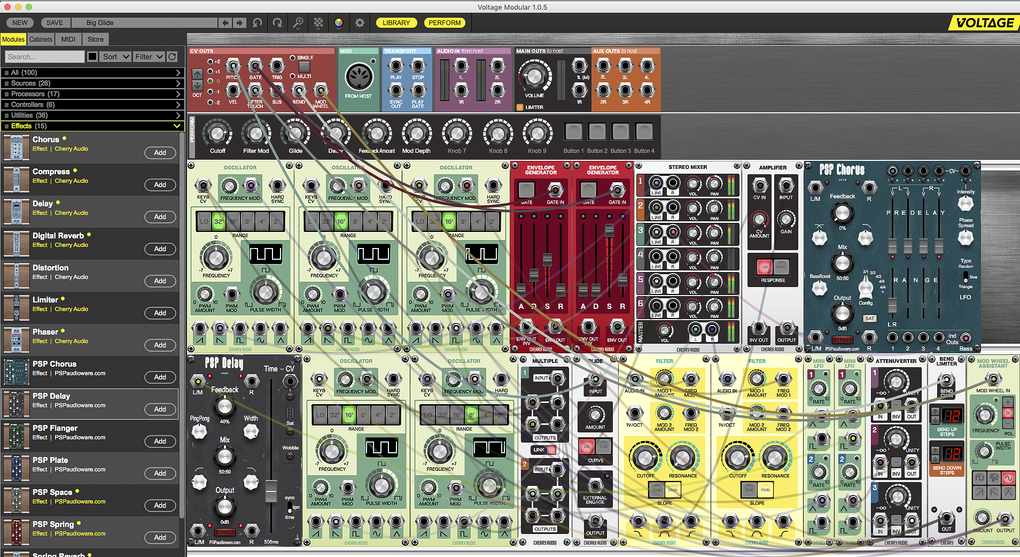The width and height of the screenshot is (1020, 557).
Task: Click the undo arrow icon in toolbar
Action: pyautogui.click(x=258, y=23)
